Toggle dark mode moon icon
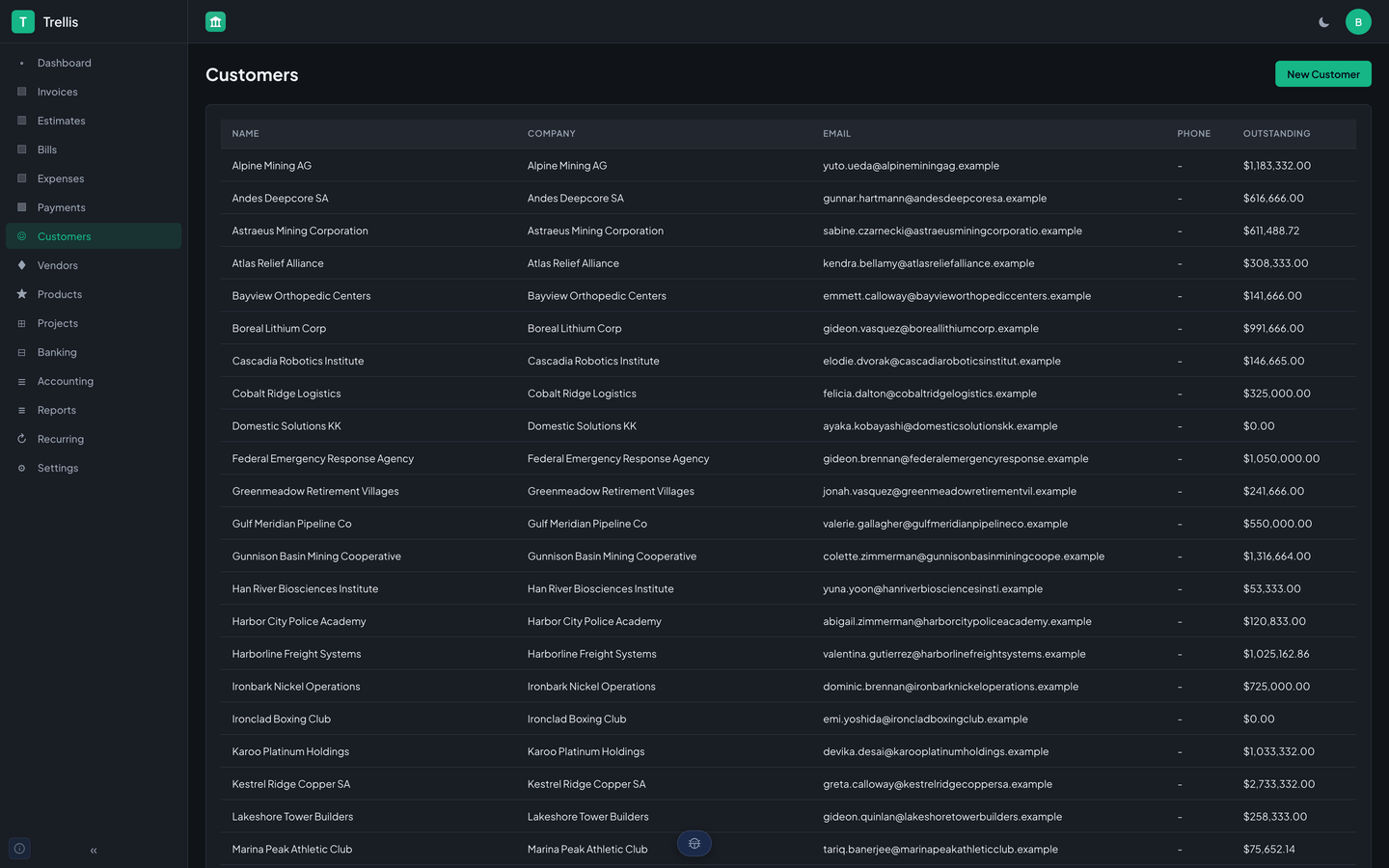The width and height of the screenshot is (1389, 868). click(x=1324, y=21)
